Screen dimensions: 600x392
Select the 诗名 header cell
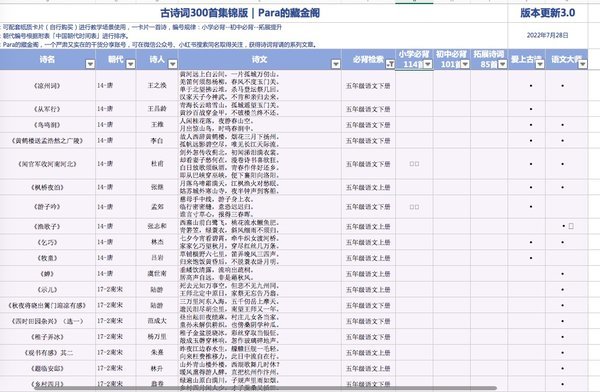(47, 59)
